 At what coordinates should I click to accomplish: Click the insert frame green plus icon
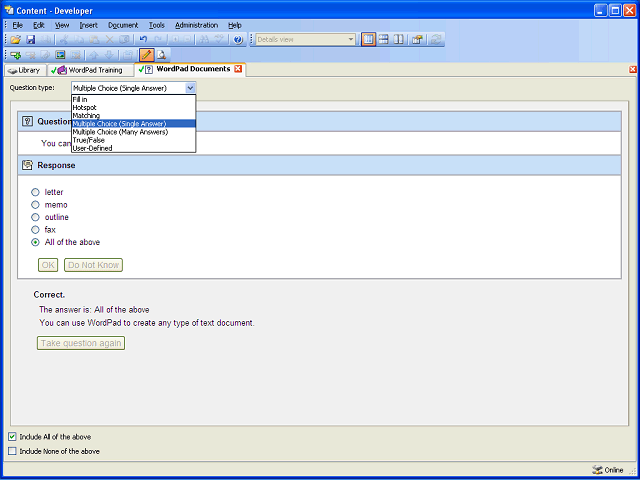pos(16,55)
